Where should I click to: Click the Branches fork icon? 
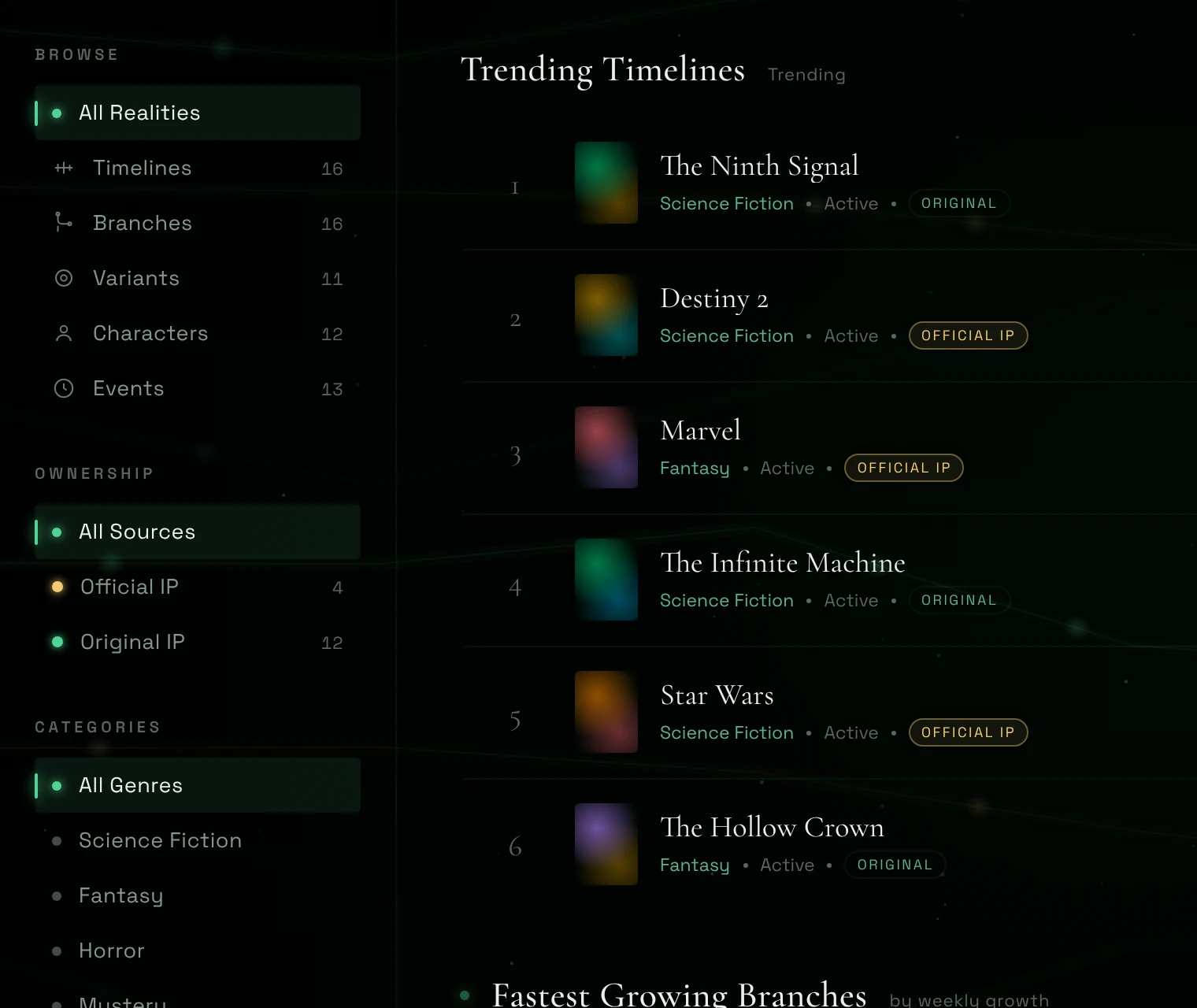(64, 223)
